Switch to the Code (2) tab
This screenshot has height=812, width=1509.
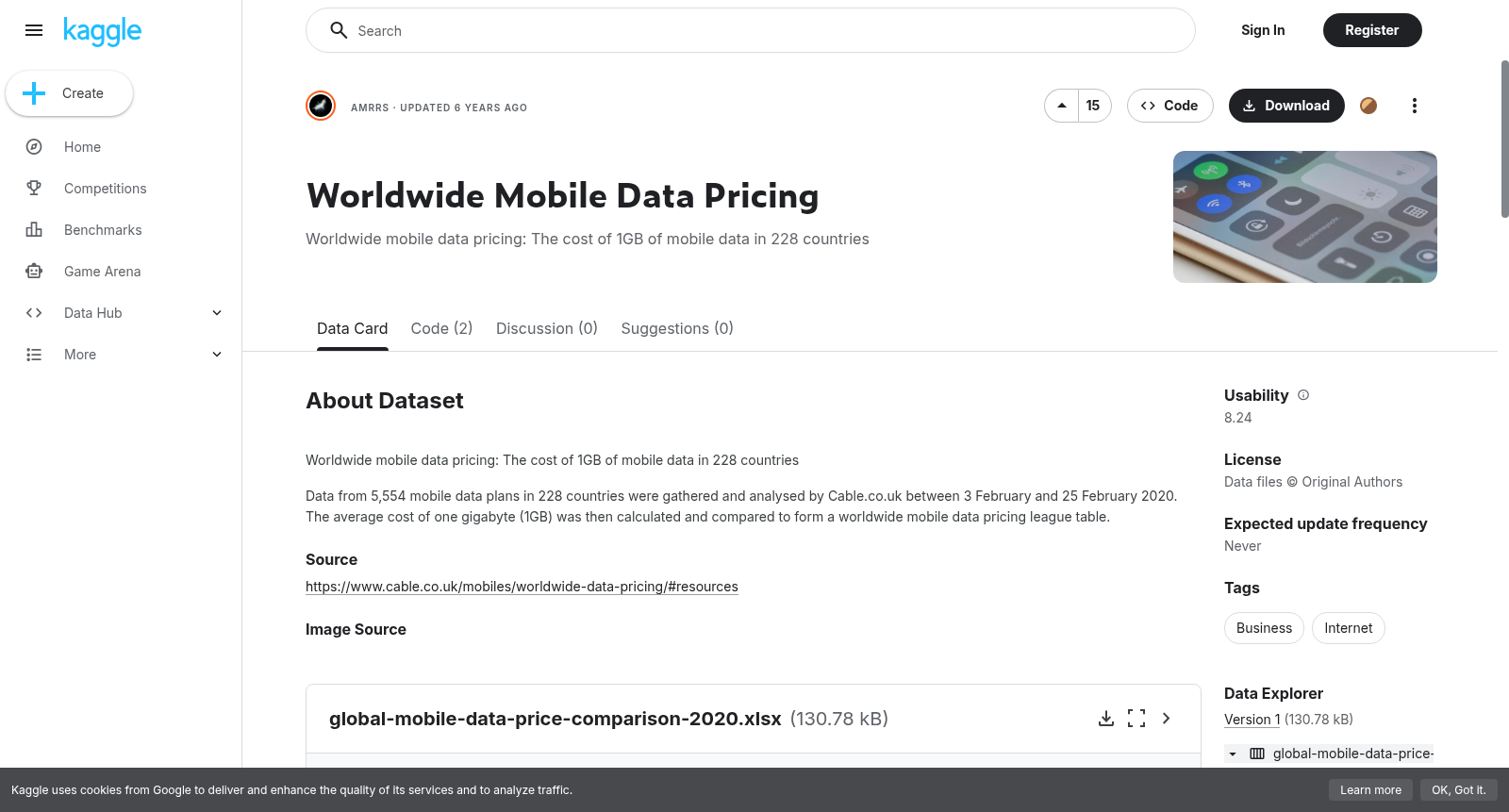coord(441,328)
